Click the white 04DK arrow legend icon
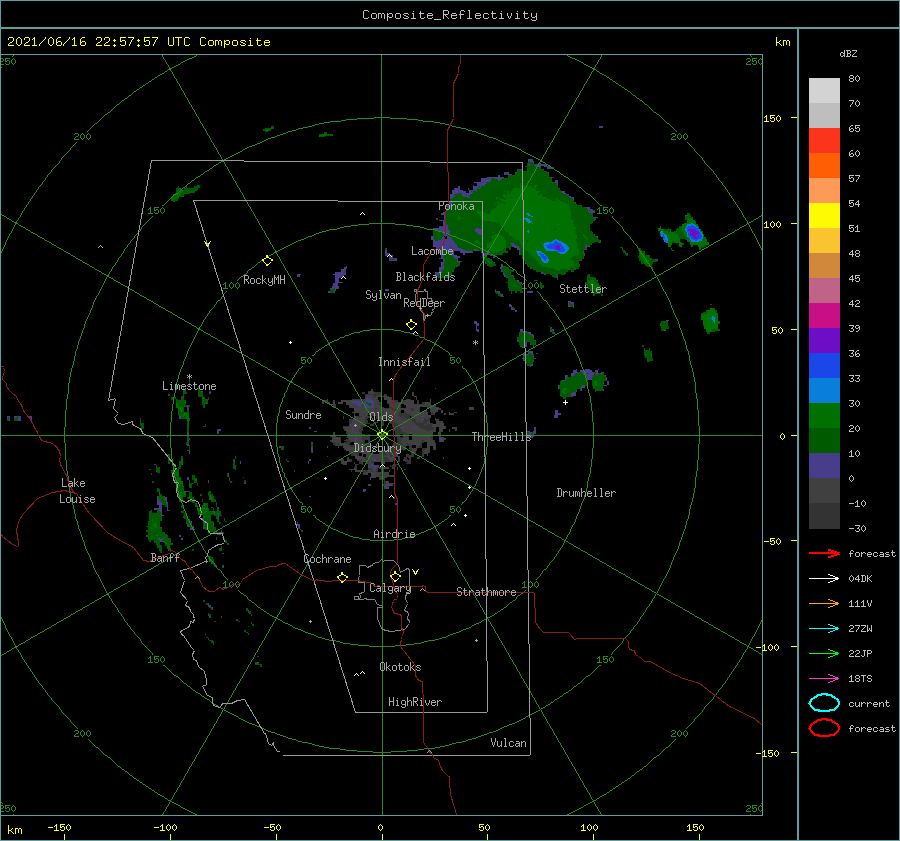The height and width of the screenshot is (841, 900). (x=824, y=579)
